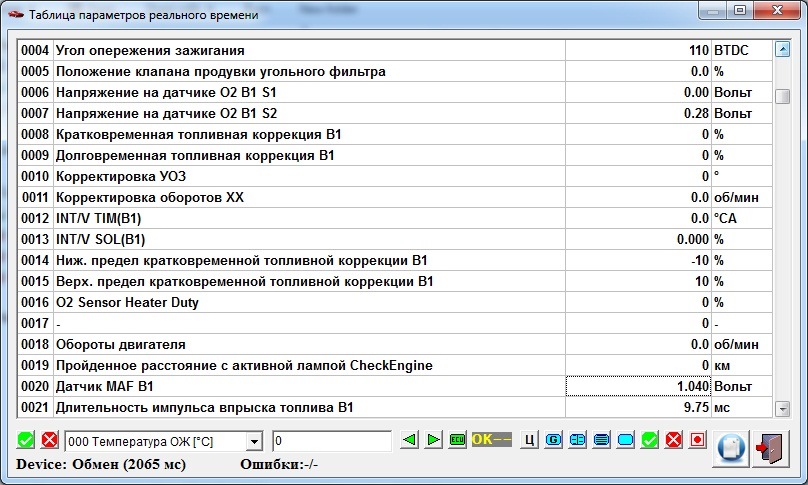Screen dimensions: 808x485
Task: Minimize the real-time parameters table window
Action: click(713, 10)
